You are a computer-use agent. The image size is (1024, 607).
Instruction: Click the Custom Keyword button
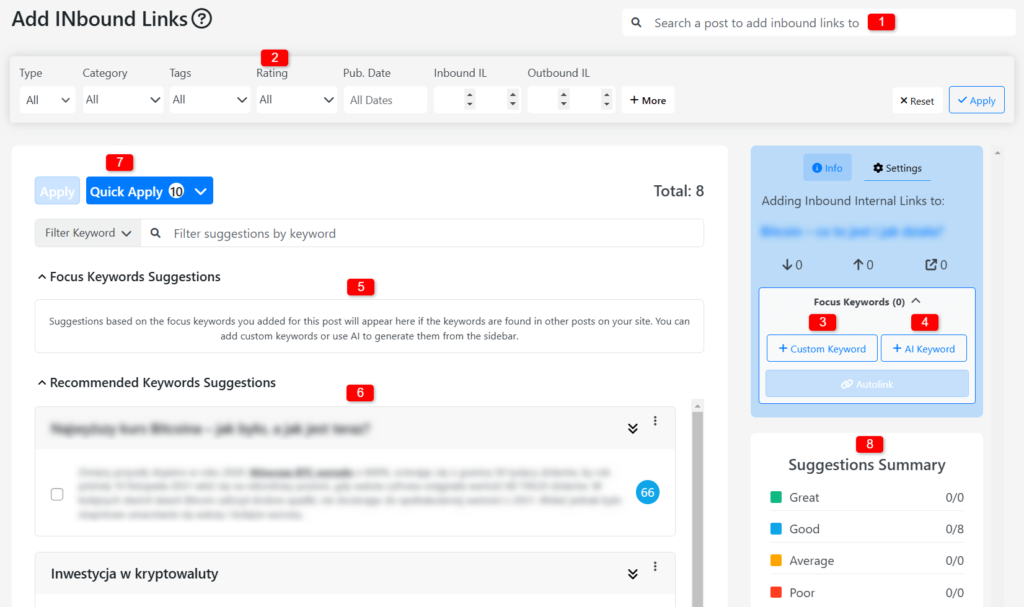pos(821,349)
